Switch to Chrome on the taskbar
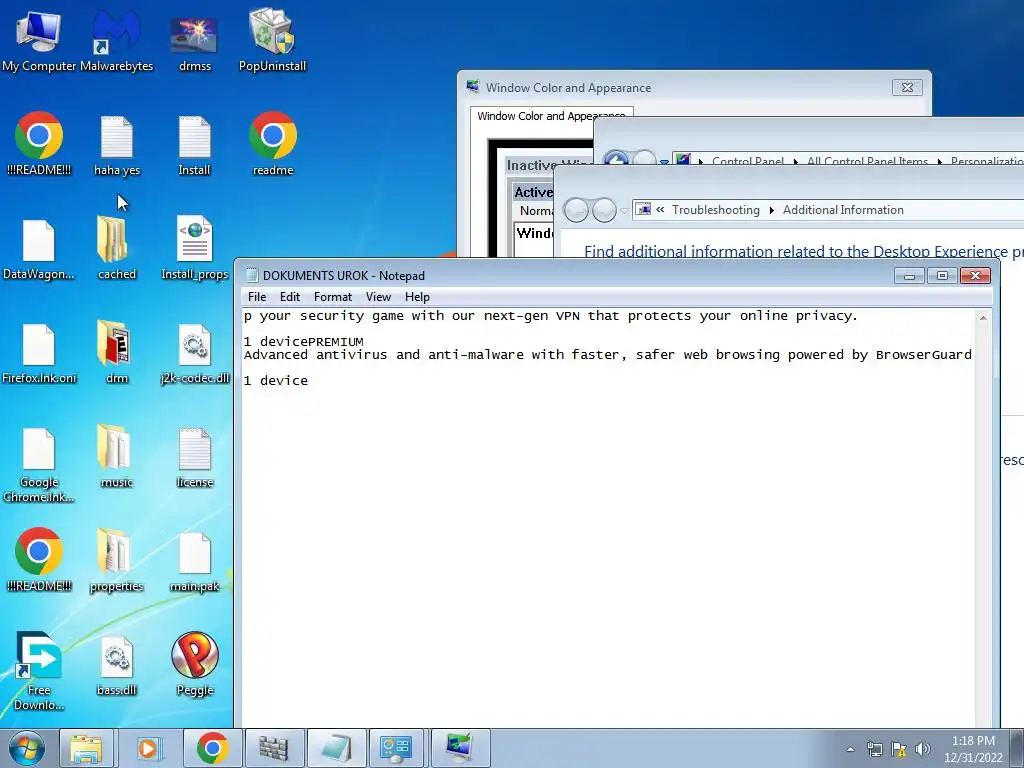This screenshot has height=768, width=1024. coord(212,748)
